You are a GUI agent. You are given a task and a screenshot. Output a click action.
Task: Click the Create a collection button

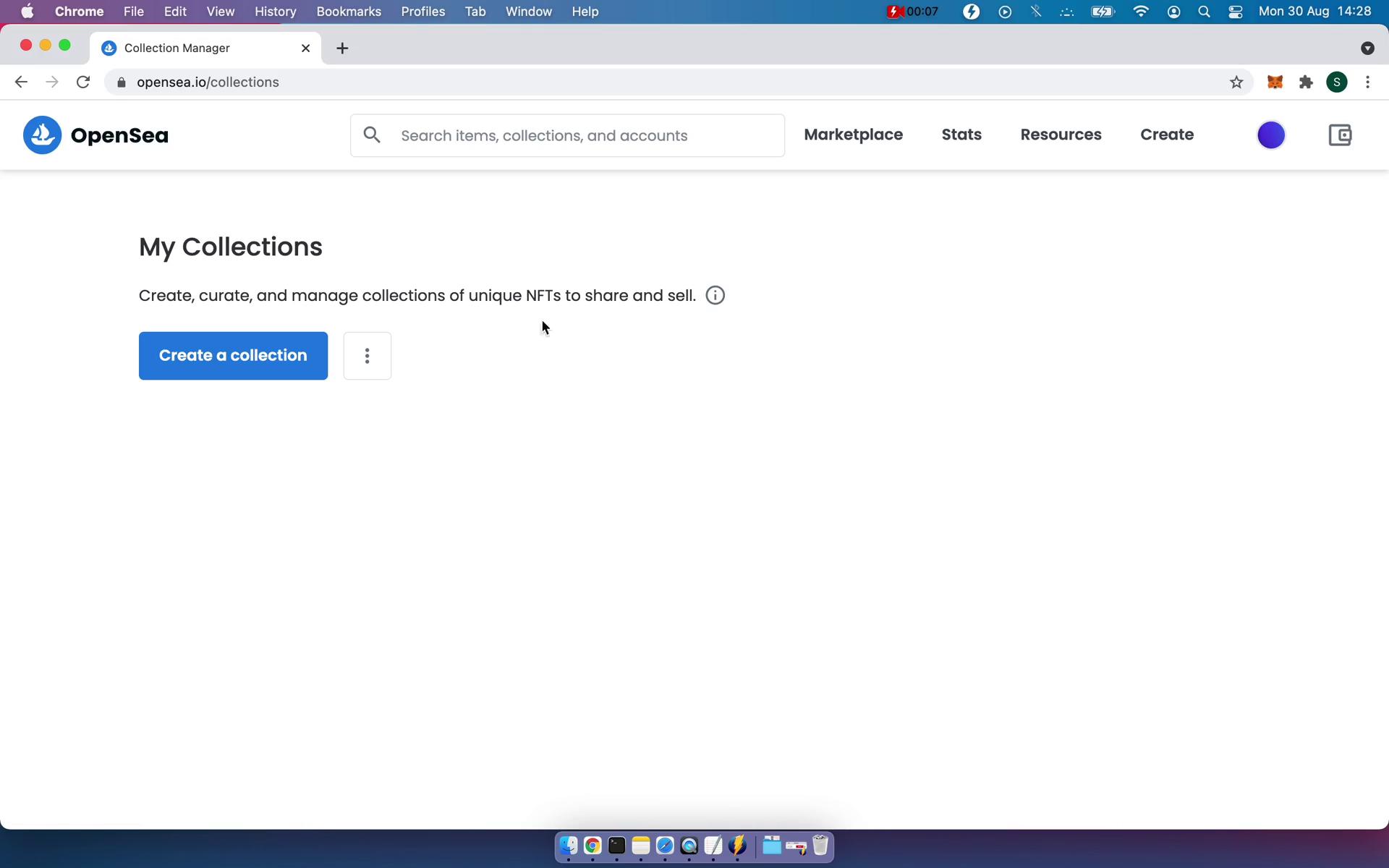click(232, 355)
